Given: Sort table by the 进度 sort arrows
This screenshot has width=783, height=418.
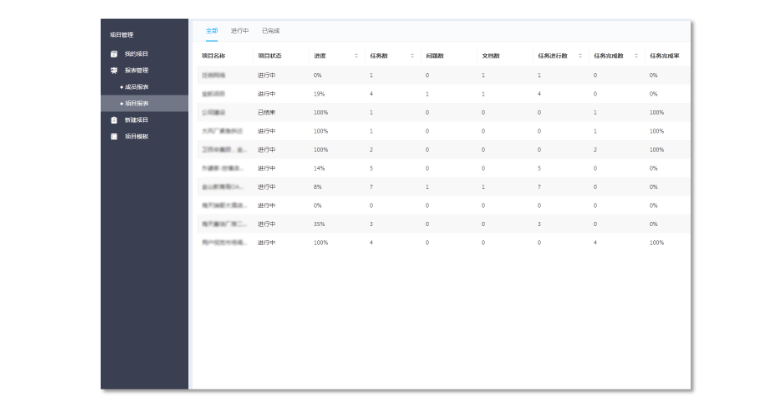Looking at the screenshot, I should pyautogui.click(x=356, y=56).
